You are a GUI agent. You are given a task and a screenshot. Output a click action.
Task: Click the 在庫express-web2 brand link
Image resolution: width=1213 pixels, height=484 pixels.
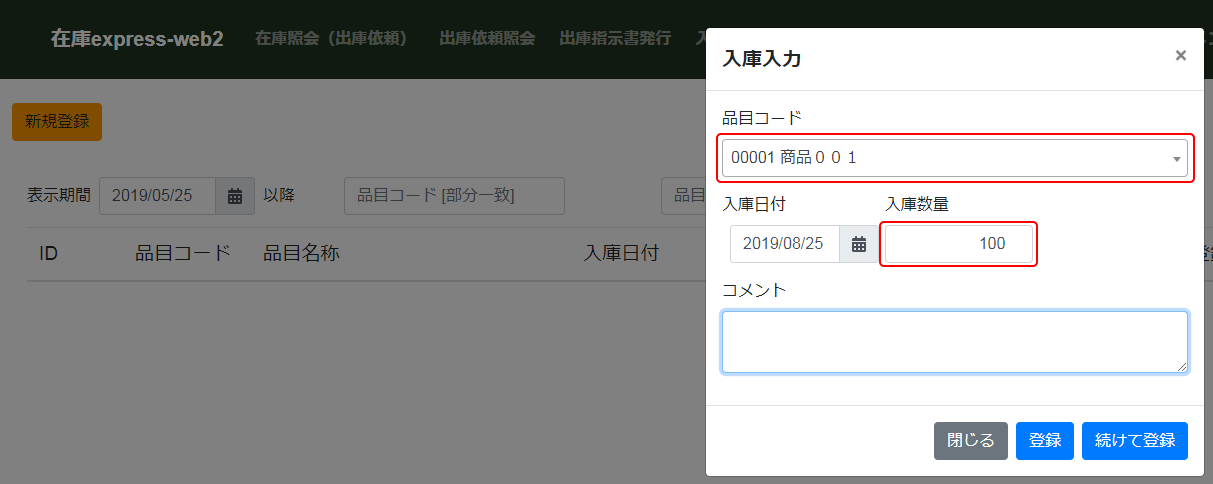[x=137, y=39]
